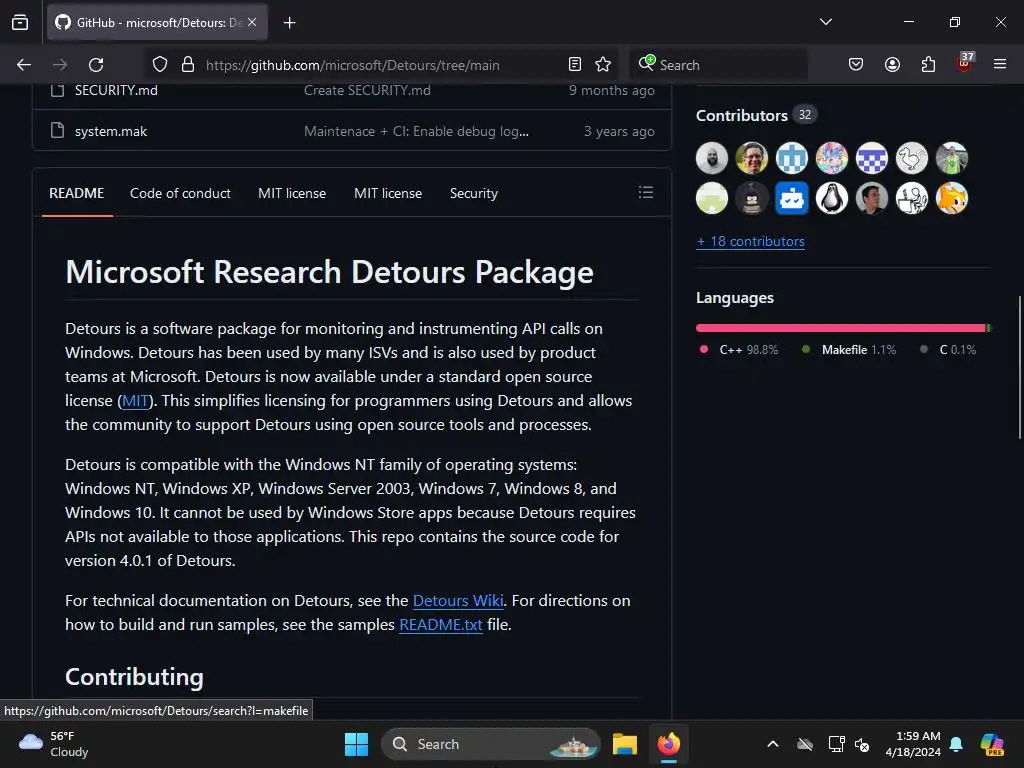
Task: Open OneDrive cloud tray icon
Action: [805, 744]
